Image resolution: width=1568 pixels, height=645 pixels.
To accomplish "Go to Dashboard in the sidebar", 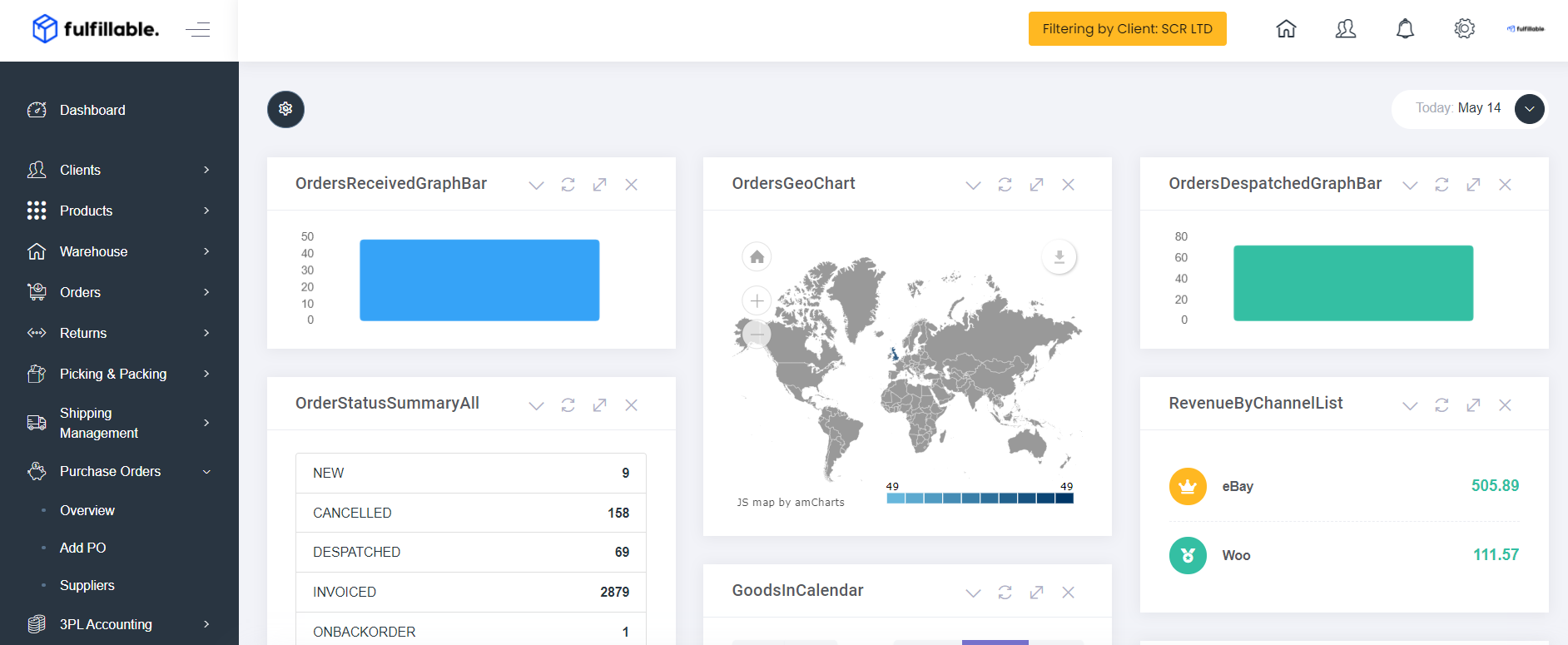I will pyautogui.click(x=92, y=110).
